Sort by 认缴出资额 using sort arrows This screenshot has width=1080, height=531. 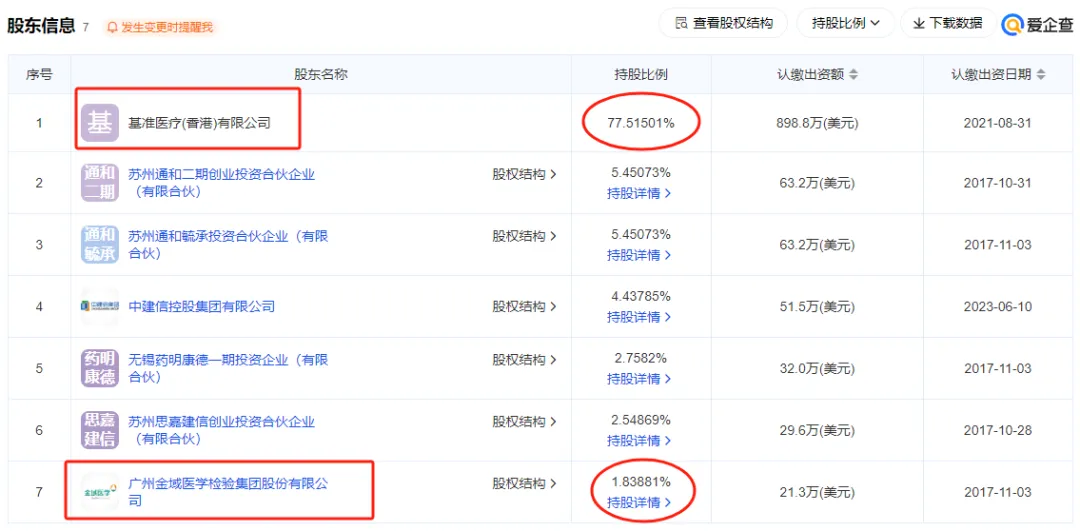(x=853, y=74)
